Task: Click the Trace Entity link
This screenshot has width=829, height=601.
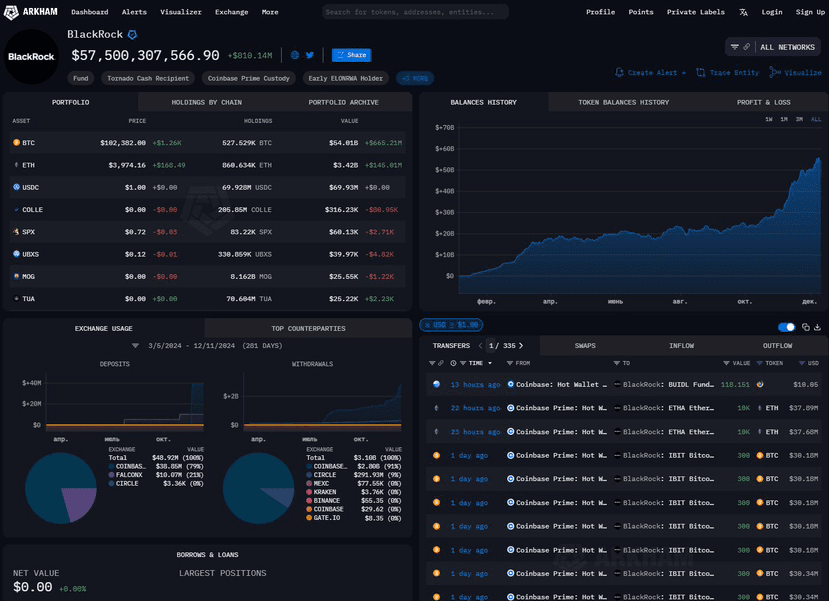Action: (x=727, y=72)
